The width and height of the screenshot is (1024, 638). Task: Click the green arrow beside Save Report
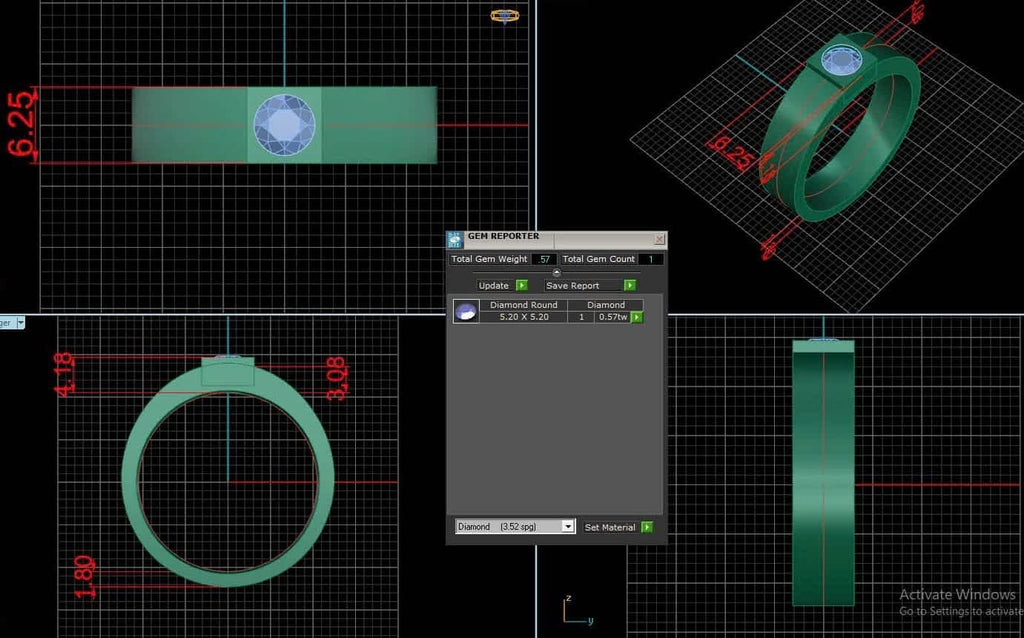631,285
